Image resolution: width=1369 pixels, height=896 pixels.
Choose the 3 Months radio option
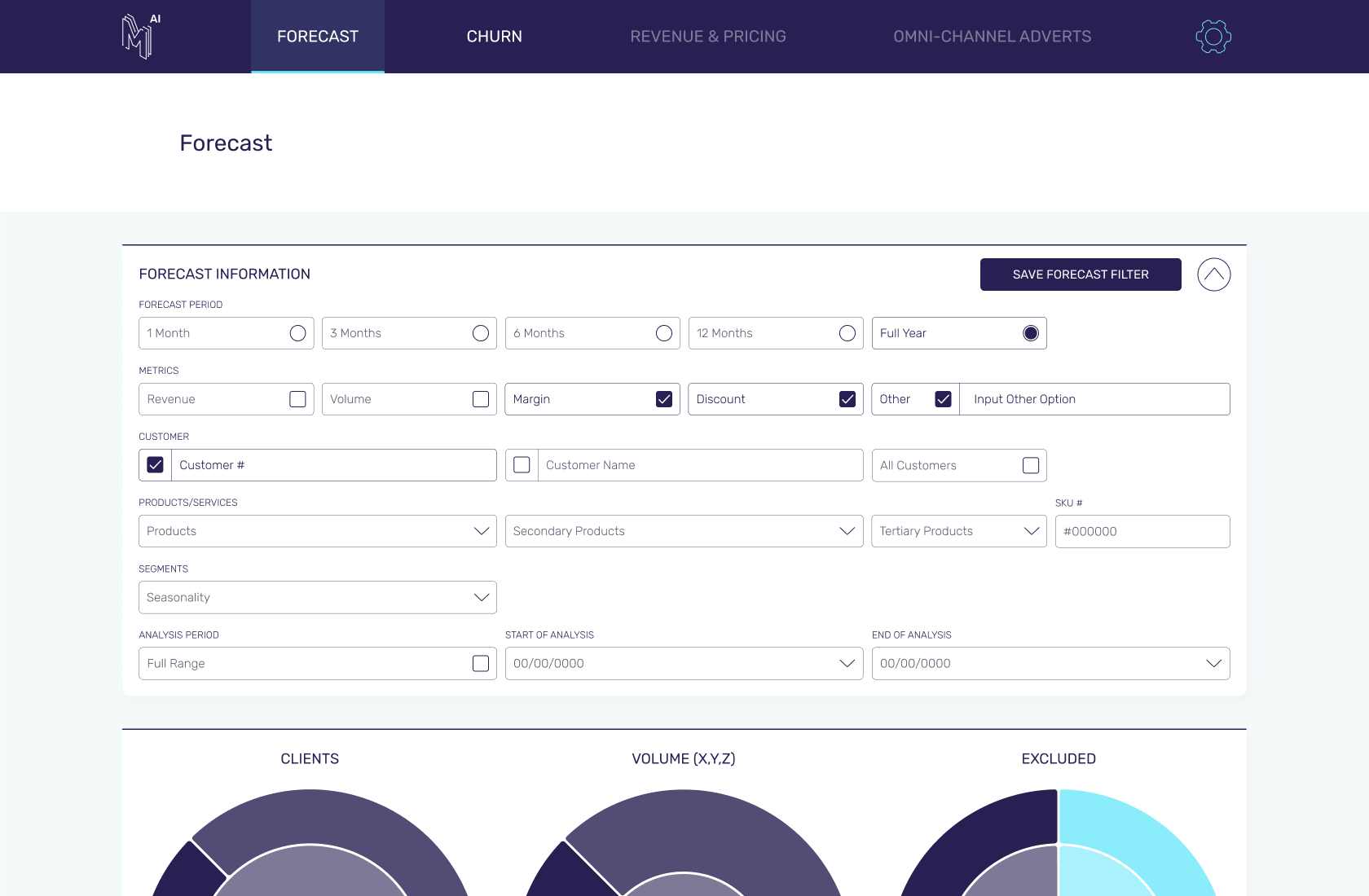pos(481,333)
